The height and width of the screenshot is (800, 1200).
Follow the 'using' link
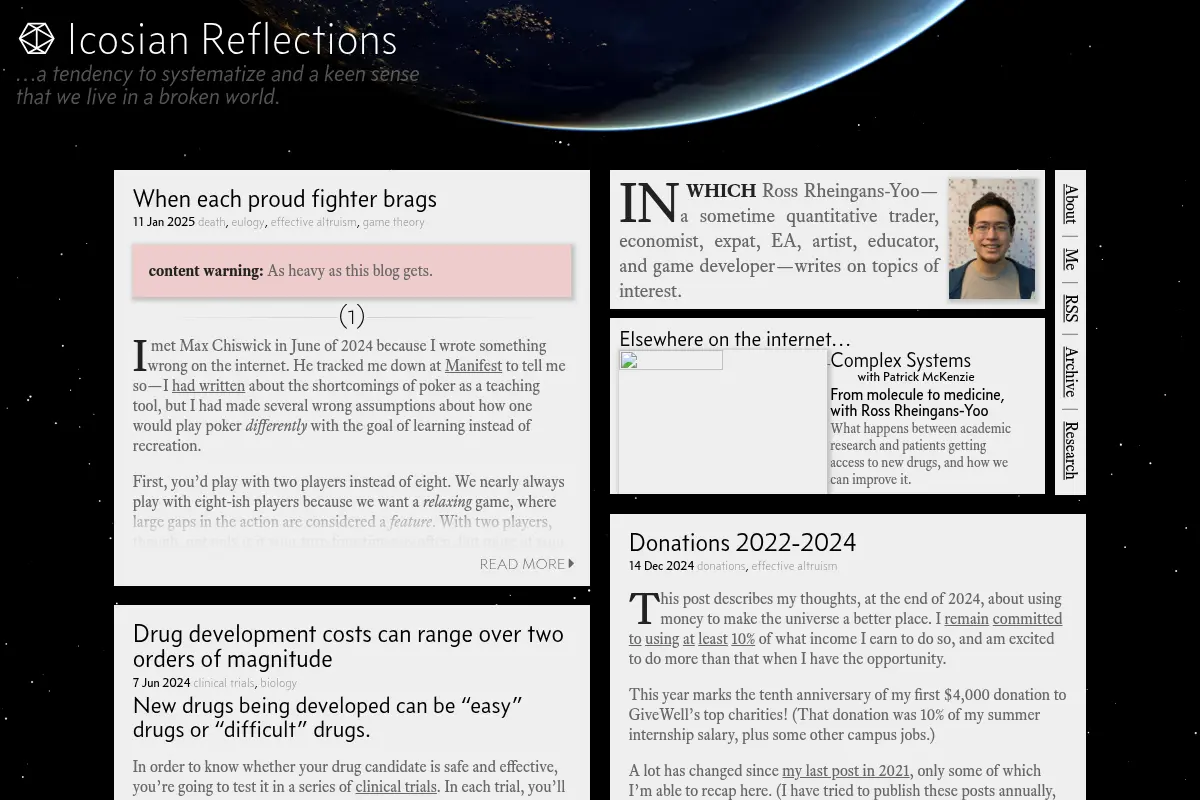[x=662, y=639]
